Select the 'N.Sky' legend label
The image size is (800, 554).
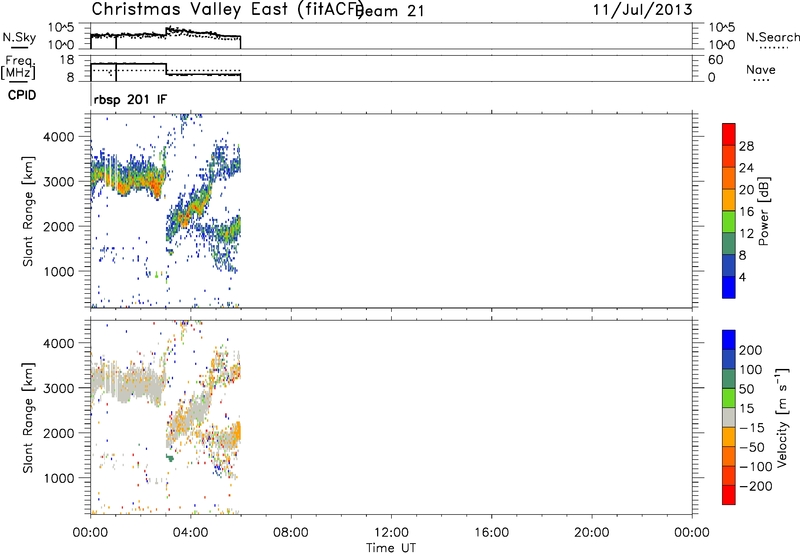19,38
